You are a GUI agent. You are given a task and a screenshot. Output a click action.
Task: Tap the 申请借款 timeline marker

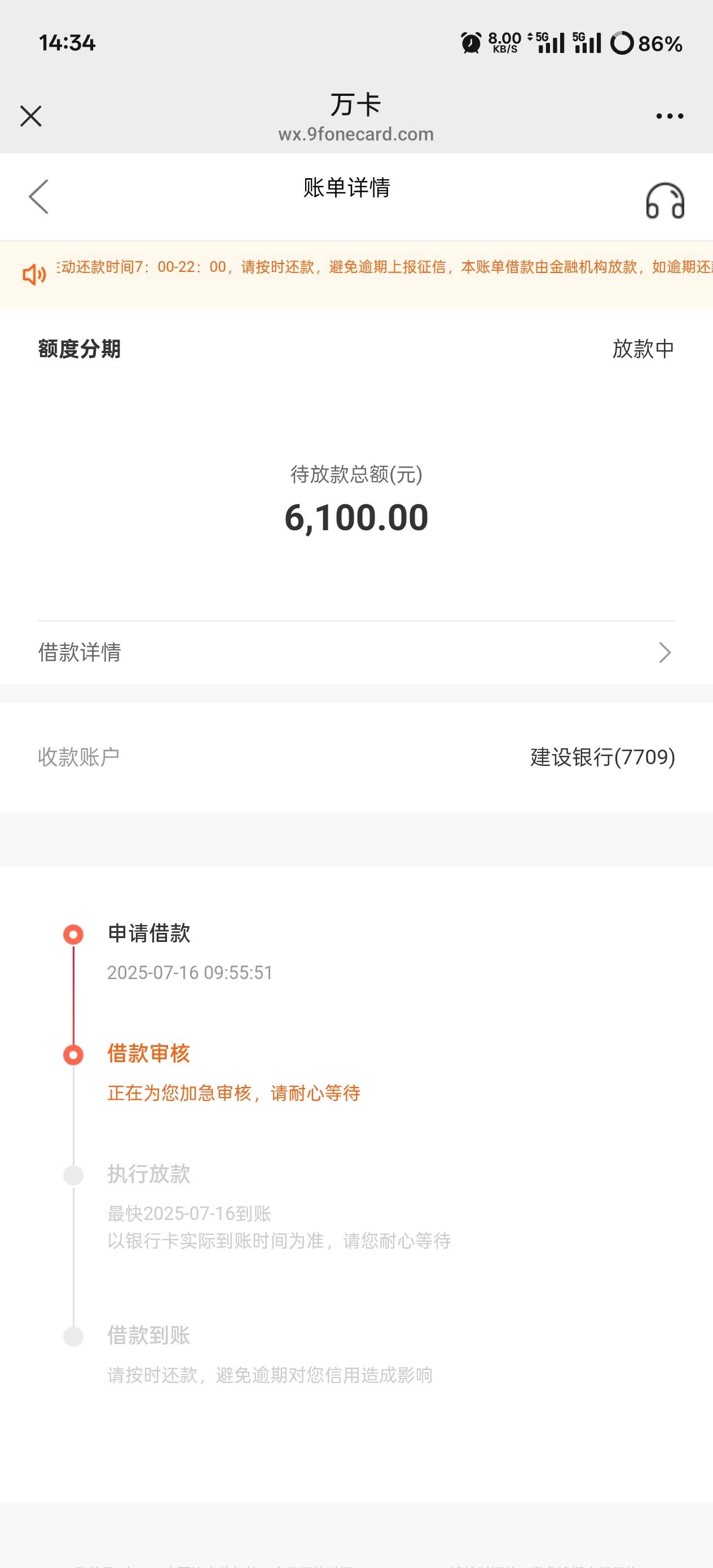(74, 935)
